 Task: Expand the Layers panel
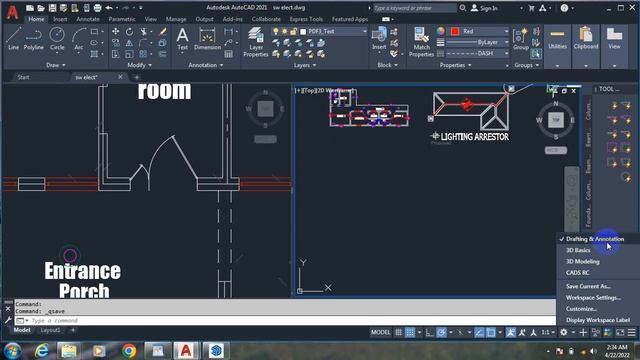(x=305, y=65)
